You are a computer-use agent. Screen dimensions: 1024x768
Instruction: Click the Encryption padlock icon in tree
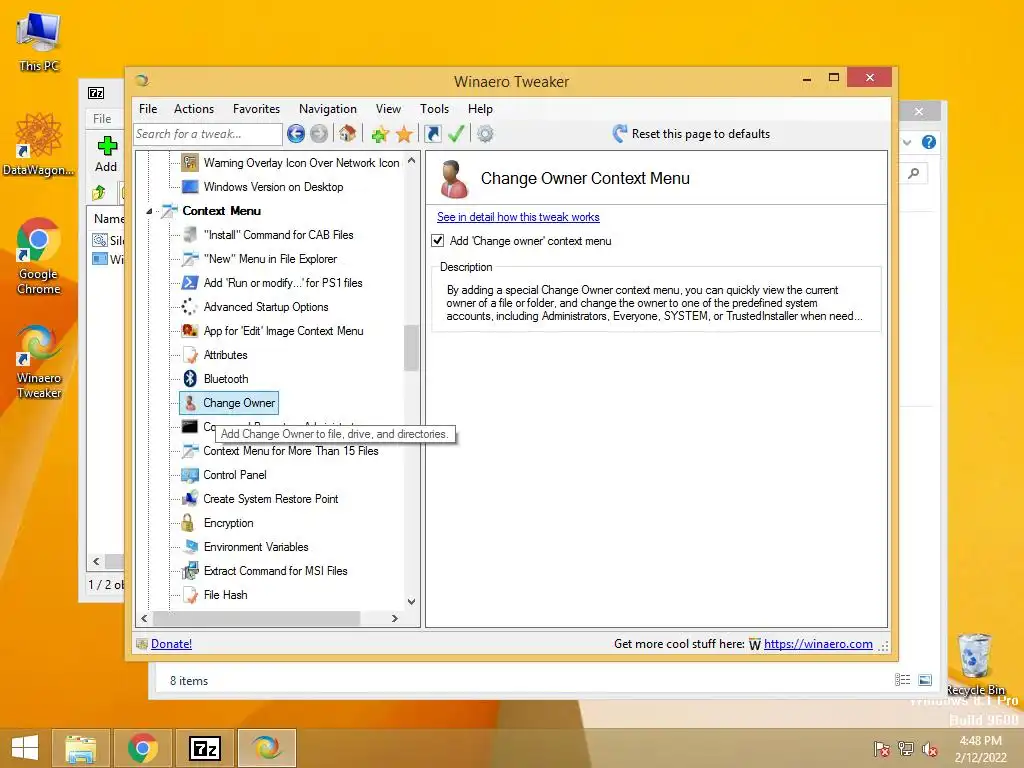pyautogui.click(x=188, y=522)
